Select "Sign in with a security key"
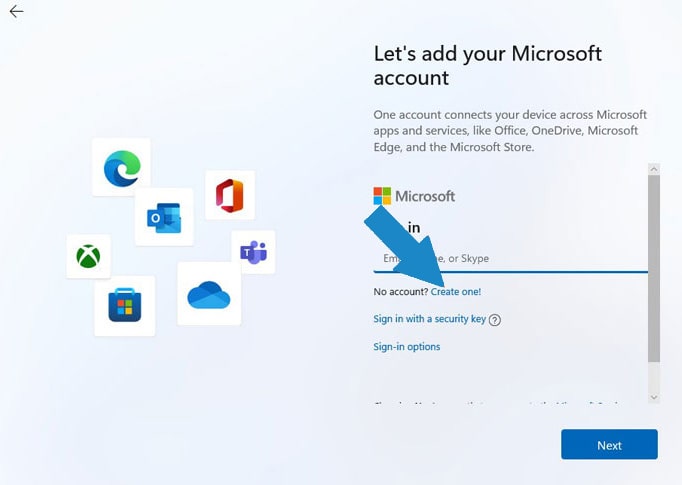 429,320
